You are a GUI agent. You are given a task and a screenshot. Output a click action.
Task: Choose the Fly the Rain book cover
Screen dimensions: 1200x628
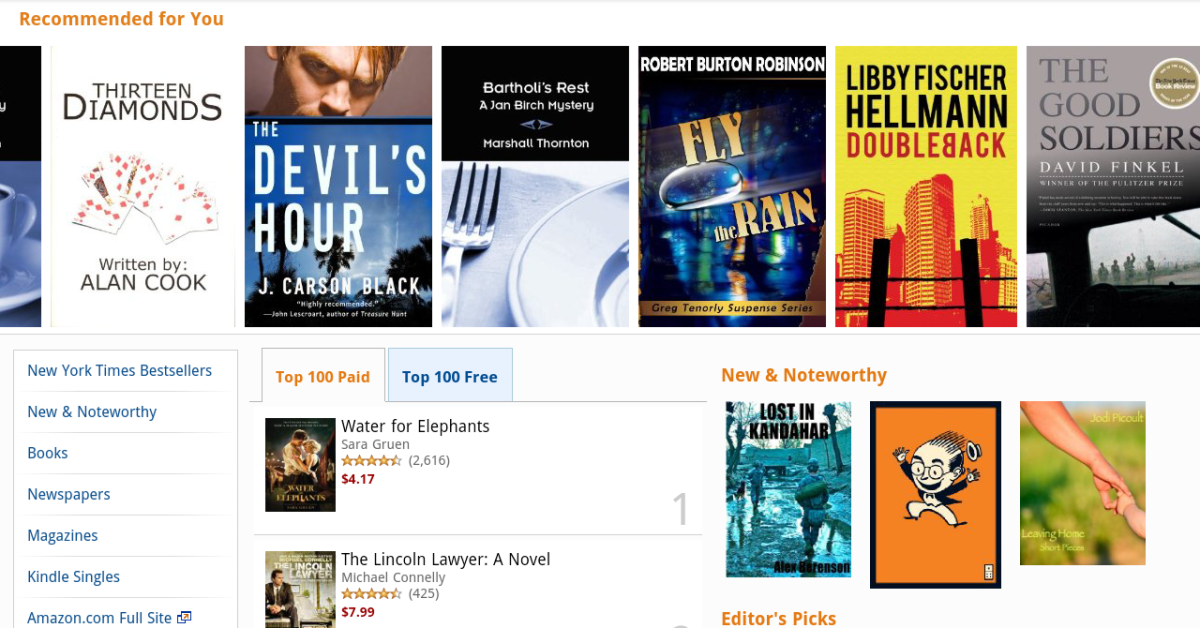point(732,187)
